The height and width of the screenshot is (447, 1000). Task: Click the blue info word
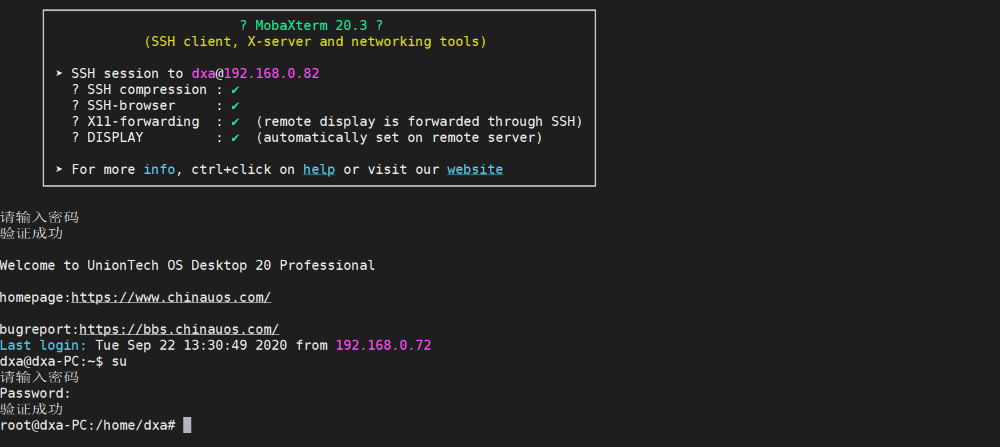pos(159,170)
